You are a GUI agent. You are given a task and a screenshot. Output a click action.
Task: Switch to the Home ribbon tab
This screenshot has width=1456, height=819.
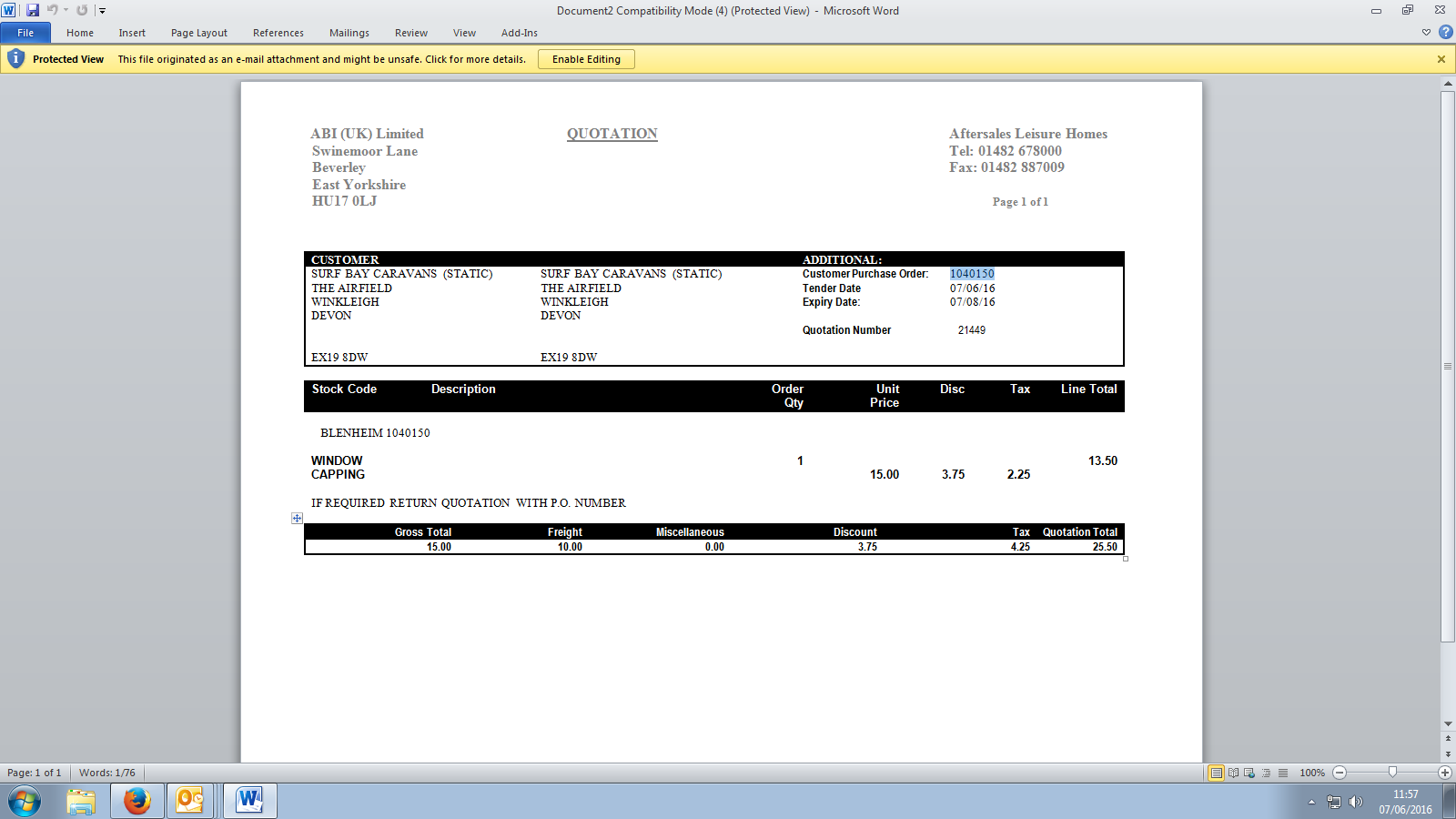pos(80,33)
